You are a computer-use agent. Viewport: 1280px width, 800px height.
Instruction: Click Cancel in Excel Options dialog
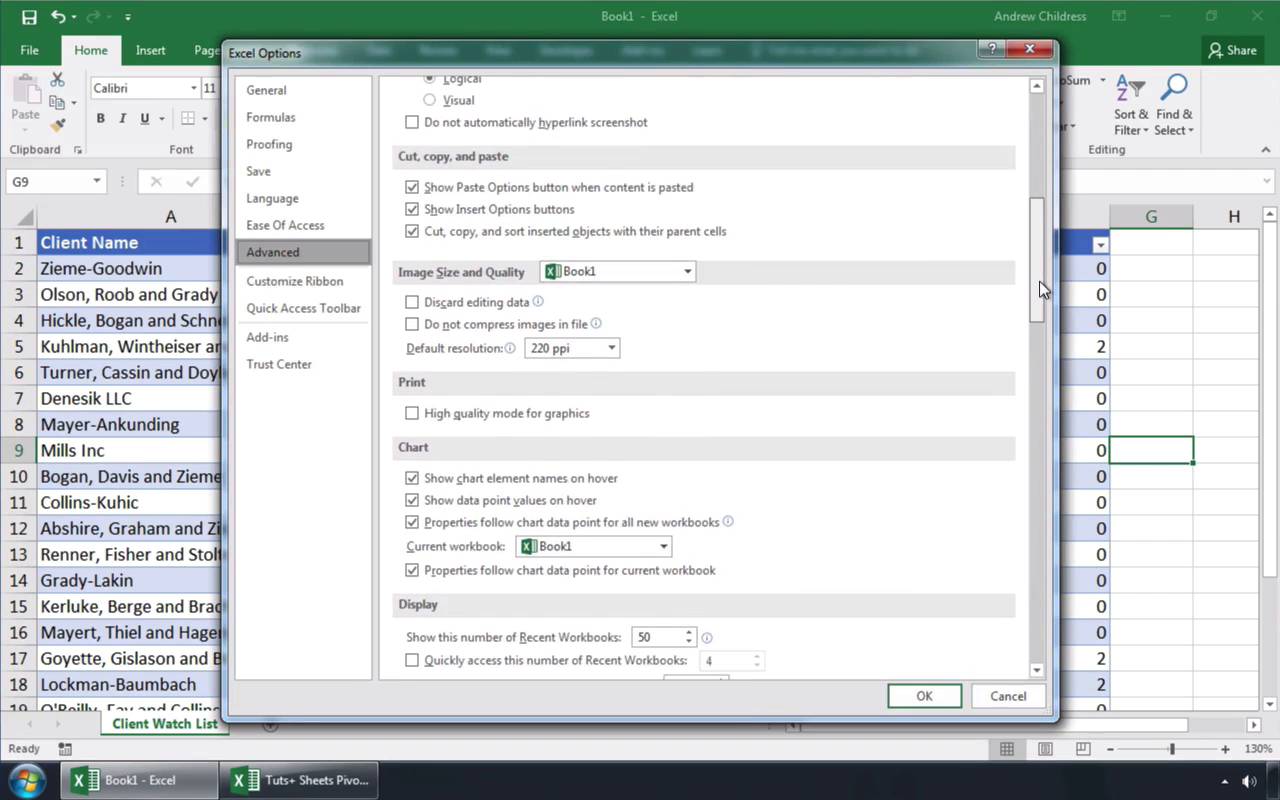(1008, 696)
